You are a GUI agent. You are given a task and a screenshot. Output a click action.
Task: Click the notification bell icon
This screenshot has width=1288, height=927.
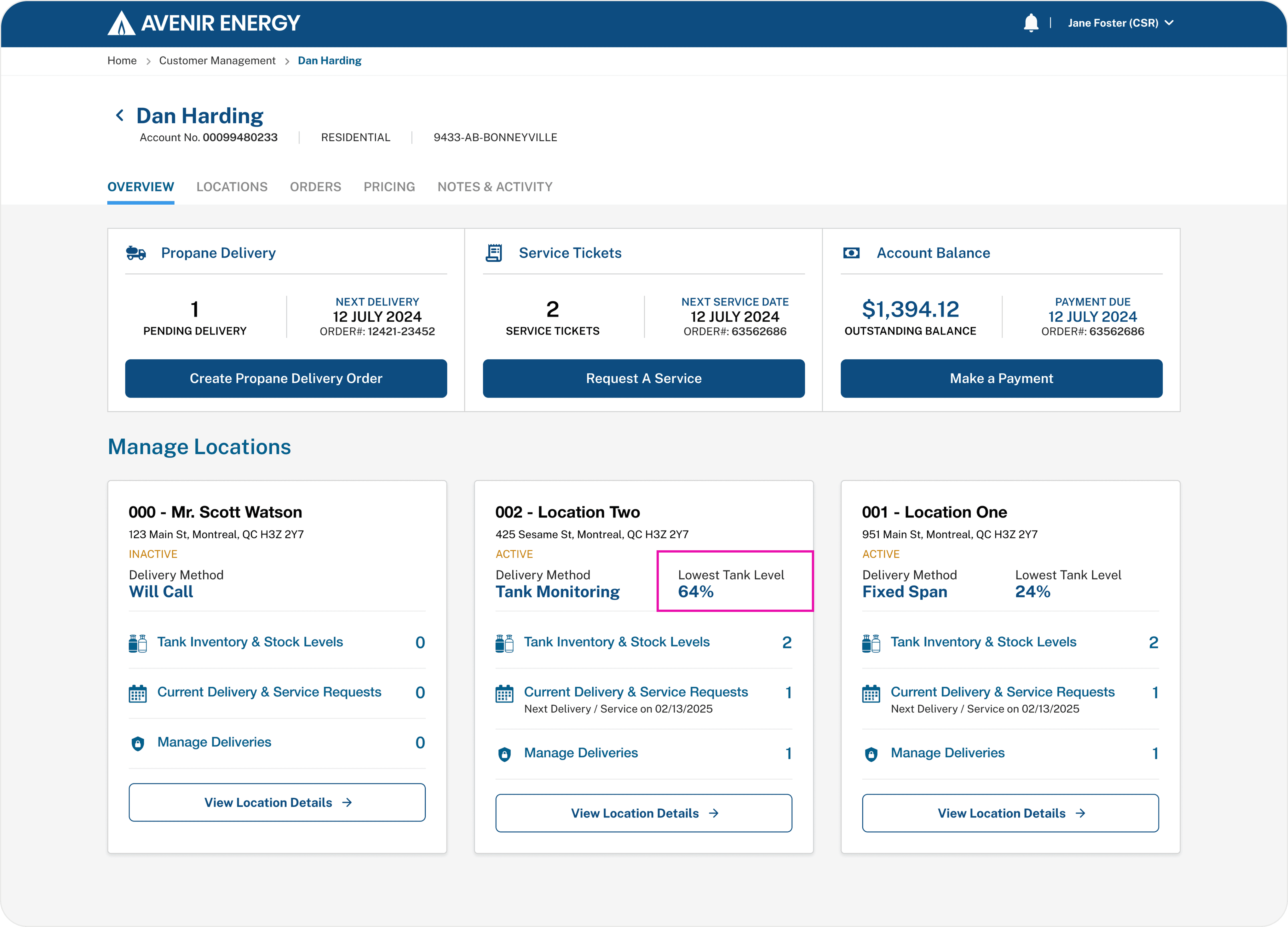1031,23
